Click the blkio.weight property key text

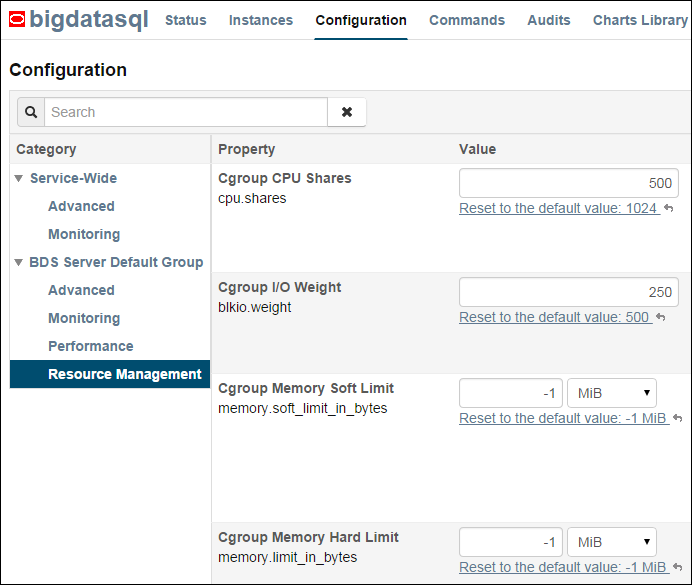click(x=255, y=307)
